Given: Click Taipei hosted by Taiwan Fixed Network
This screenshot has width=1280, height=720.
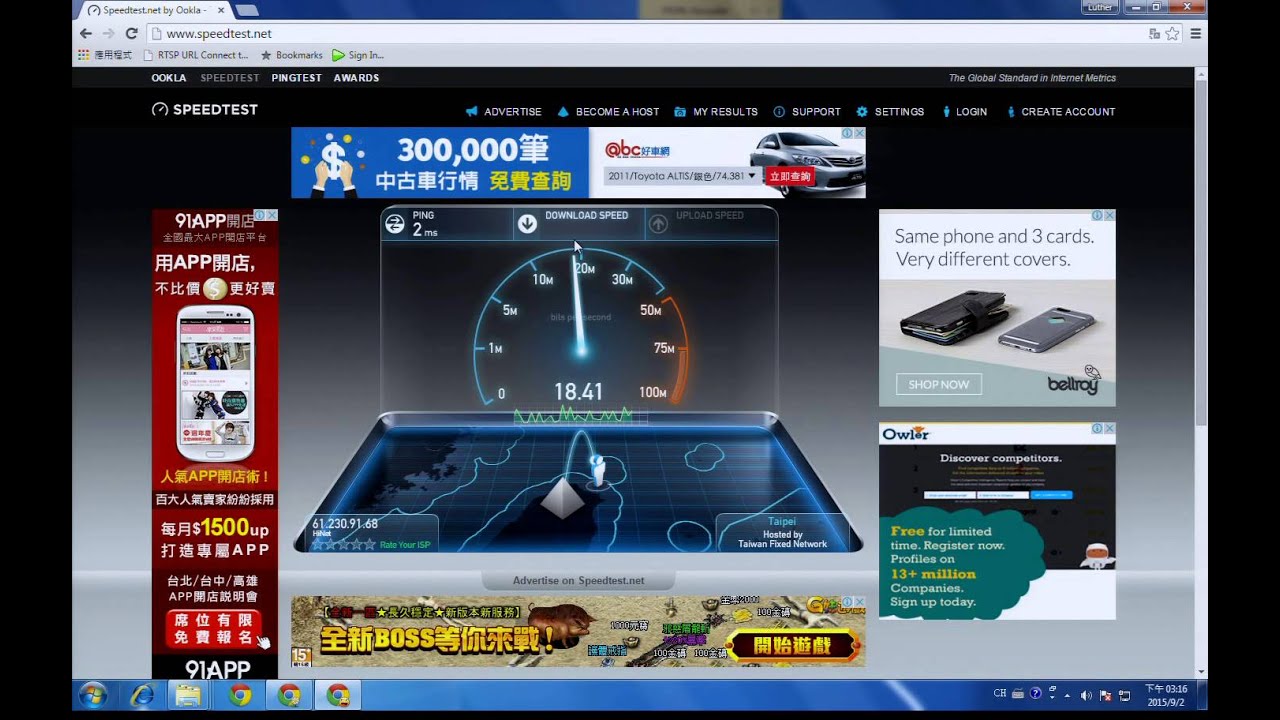Looking at the screenshot, I should point(782,533).
